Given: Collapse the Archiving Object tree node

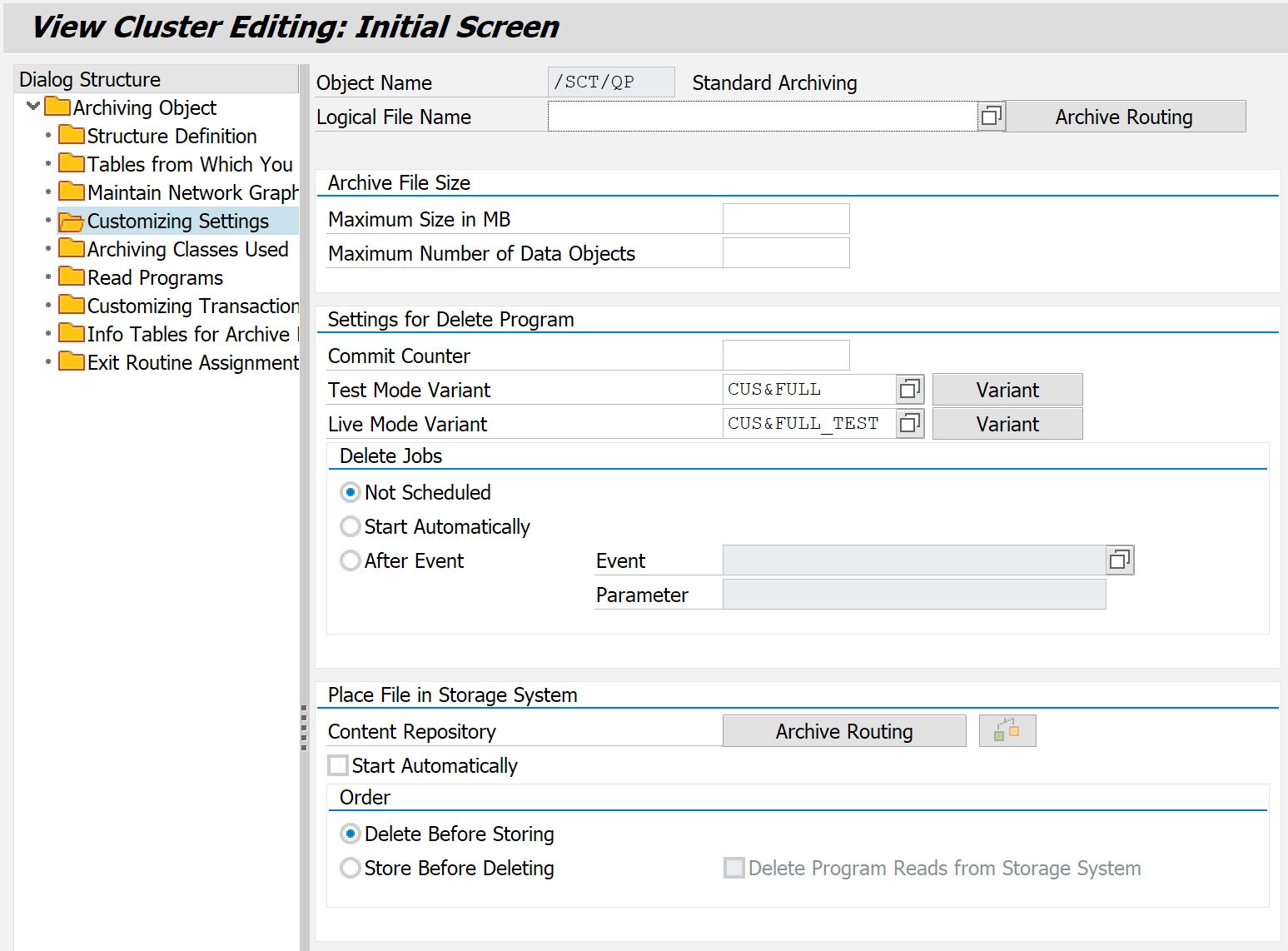Looking at the screenshot, I should pyautogui.click(x=33, y=107).
